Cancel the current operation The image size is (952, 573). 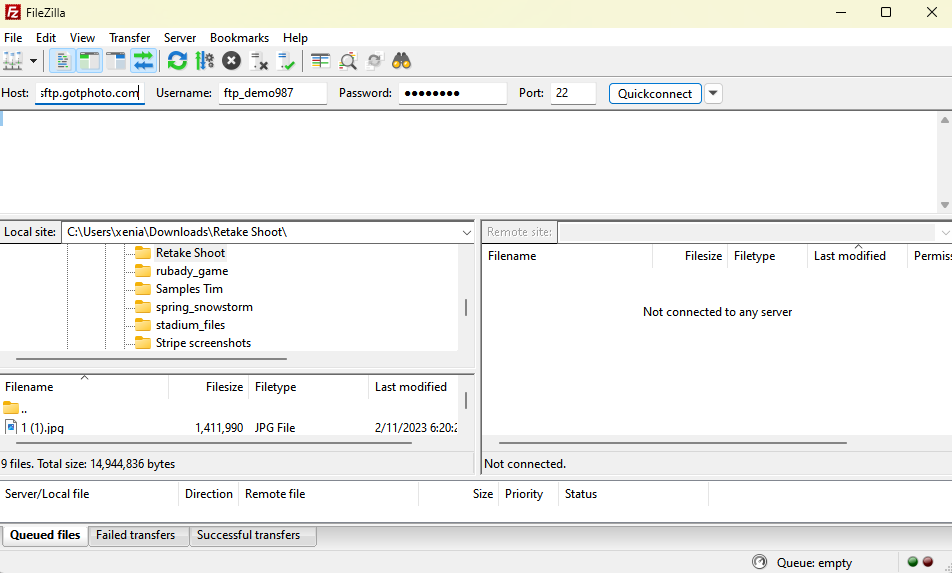[231, 61]
